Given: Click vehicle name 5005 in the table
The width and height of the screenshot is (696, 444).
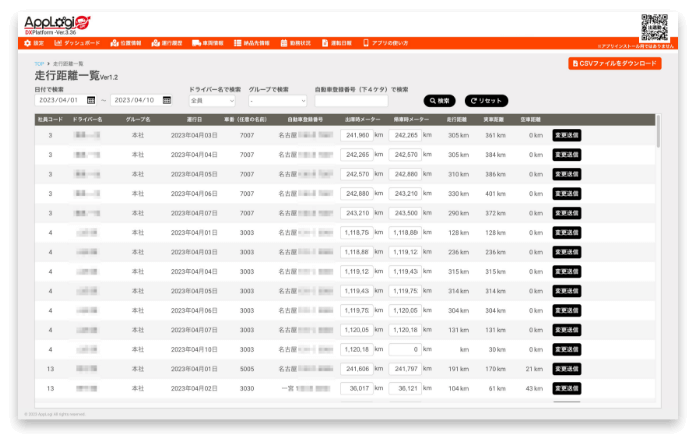Looking at the screenshot, I should [247, 369].
